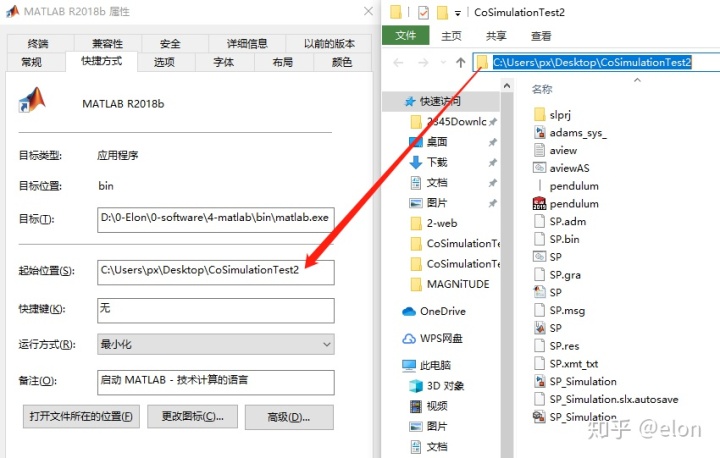Image resolution: width=720 pixels, height=458 pixels.
Task: Select the slprj folder icon
Action: (x=539, y=114)
